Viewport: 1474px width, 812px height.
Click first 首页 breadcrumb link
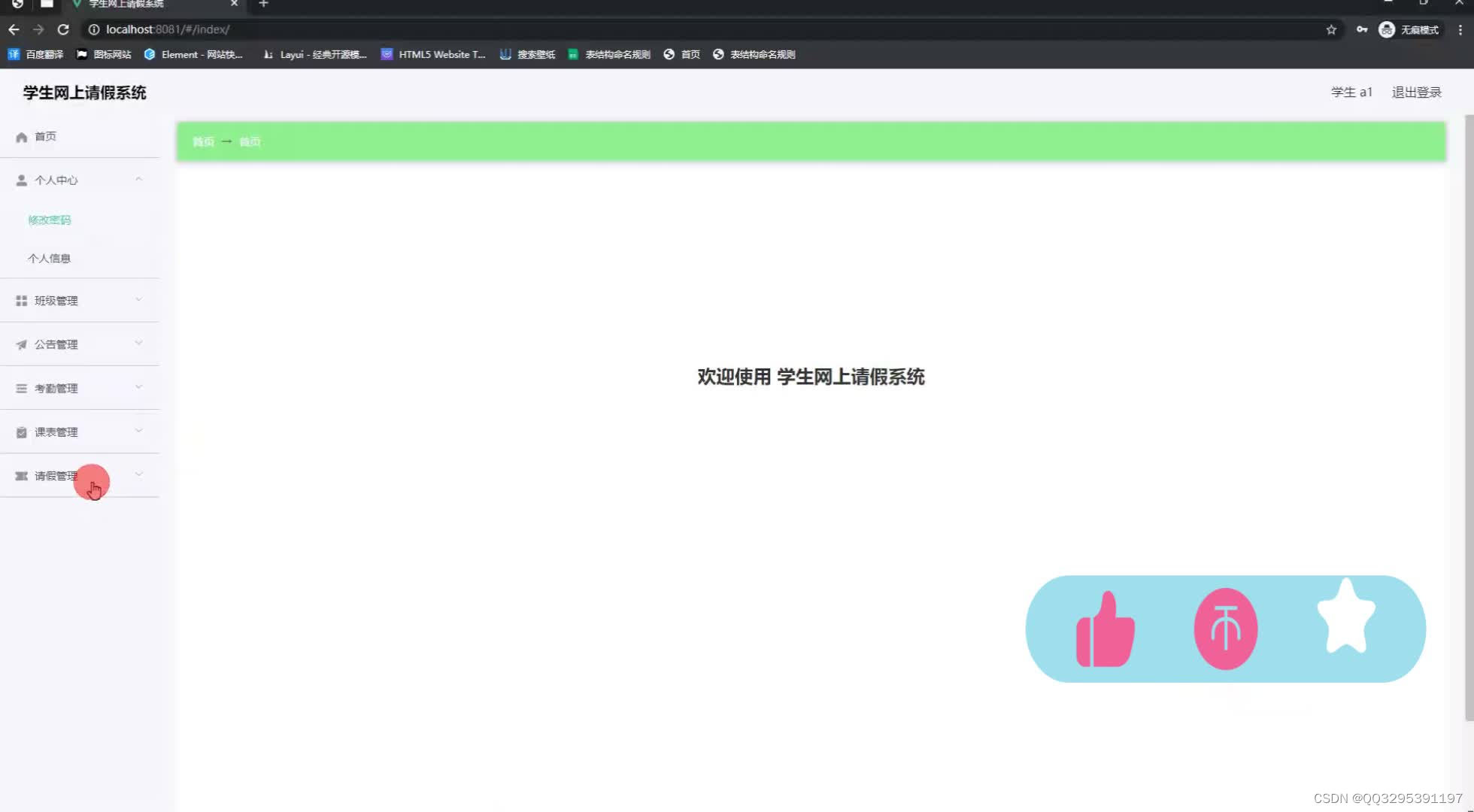point(203,141)
